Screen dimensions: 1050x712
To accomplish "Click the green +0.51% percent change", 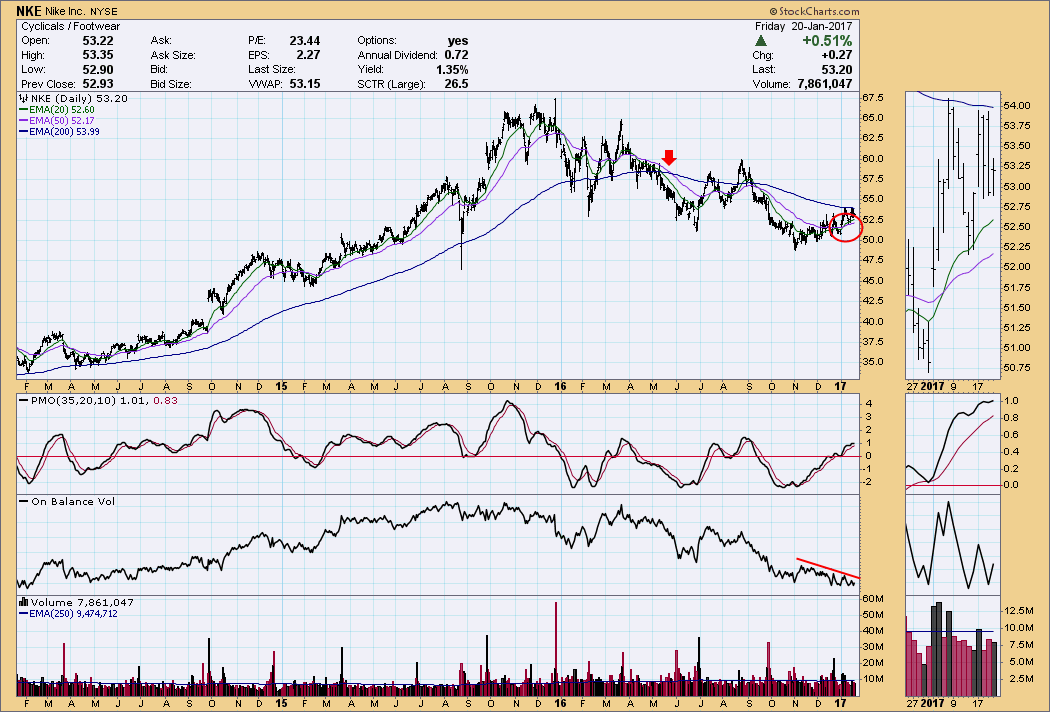I will [828, 41].
